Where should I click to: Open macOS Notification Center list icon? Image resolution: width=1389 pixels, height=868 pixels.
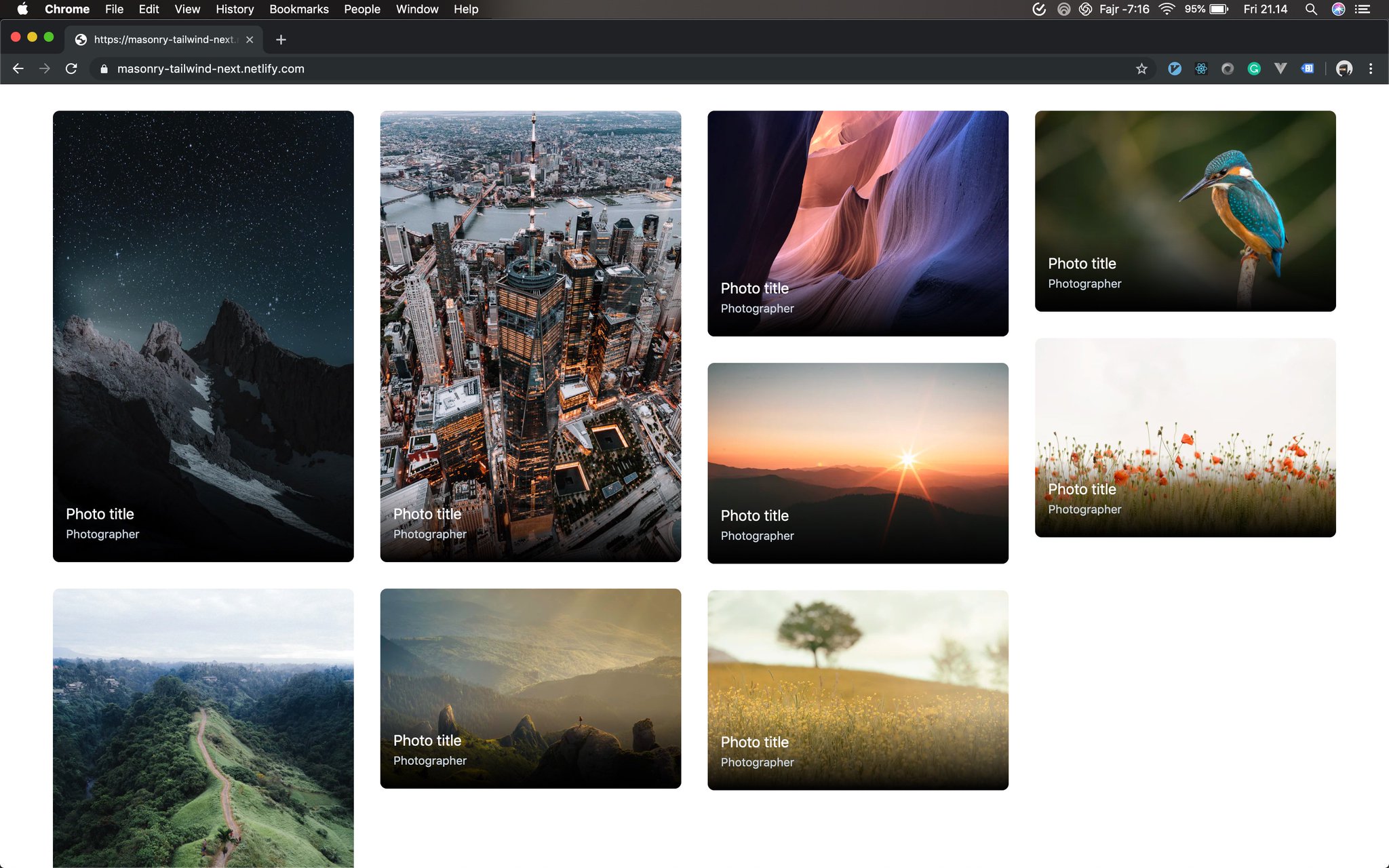[1362, 9]
